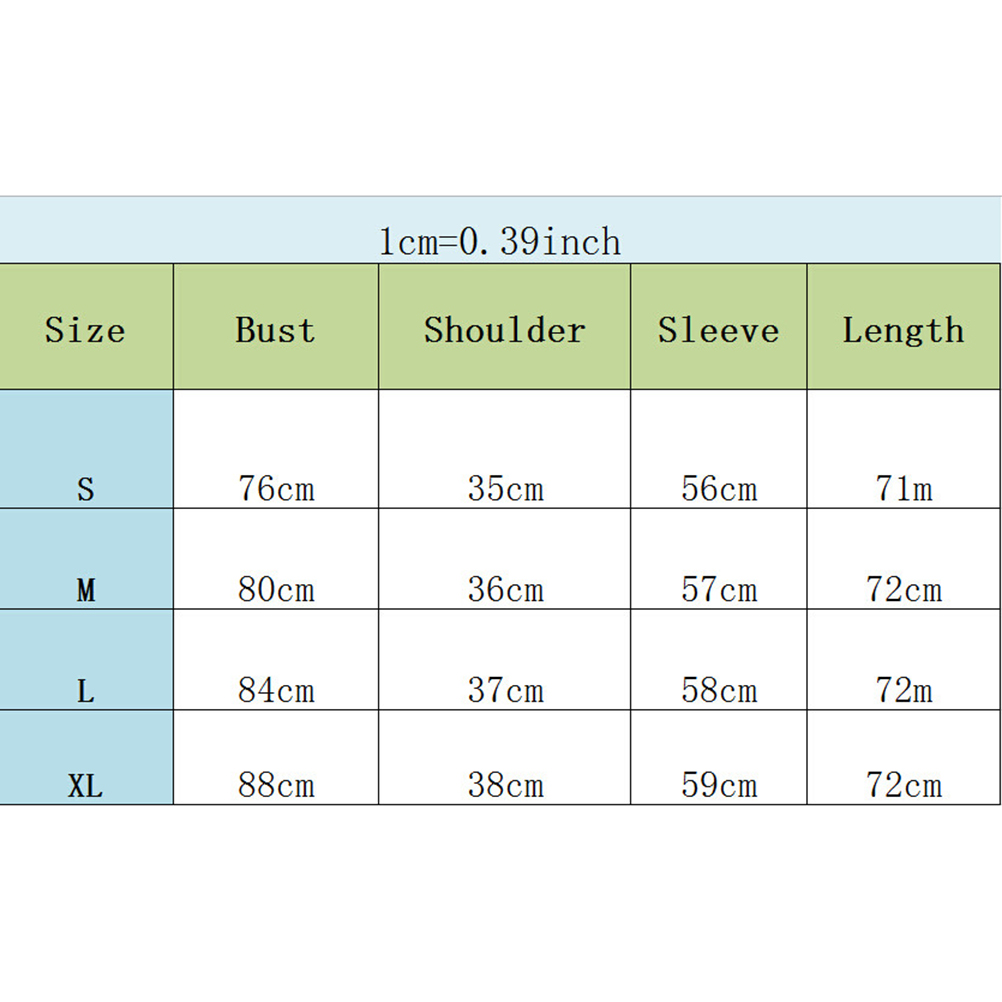
Task: Select the M size row label
Action: [86, 590]
